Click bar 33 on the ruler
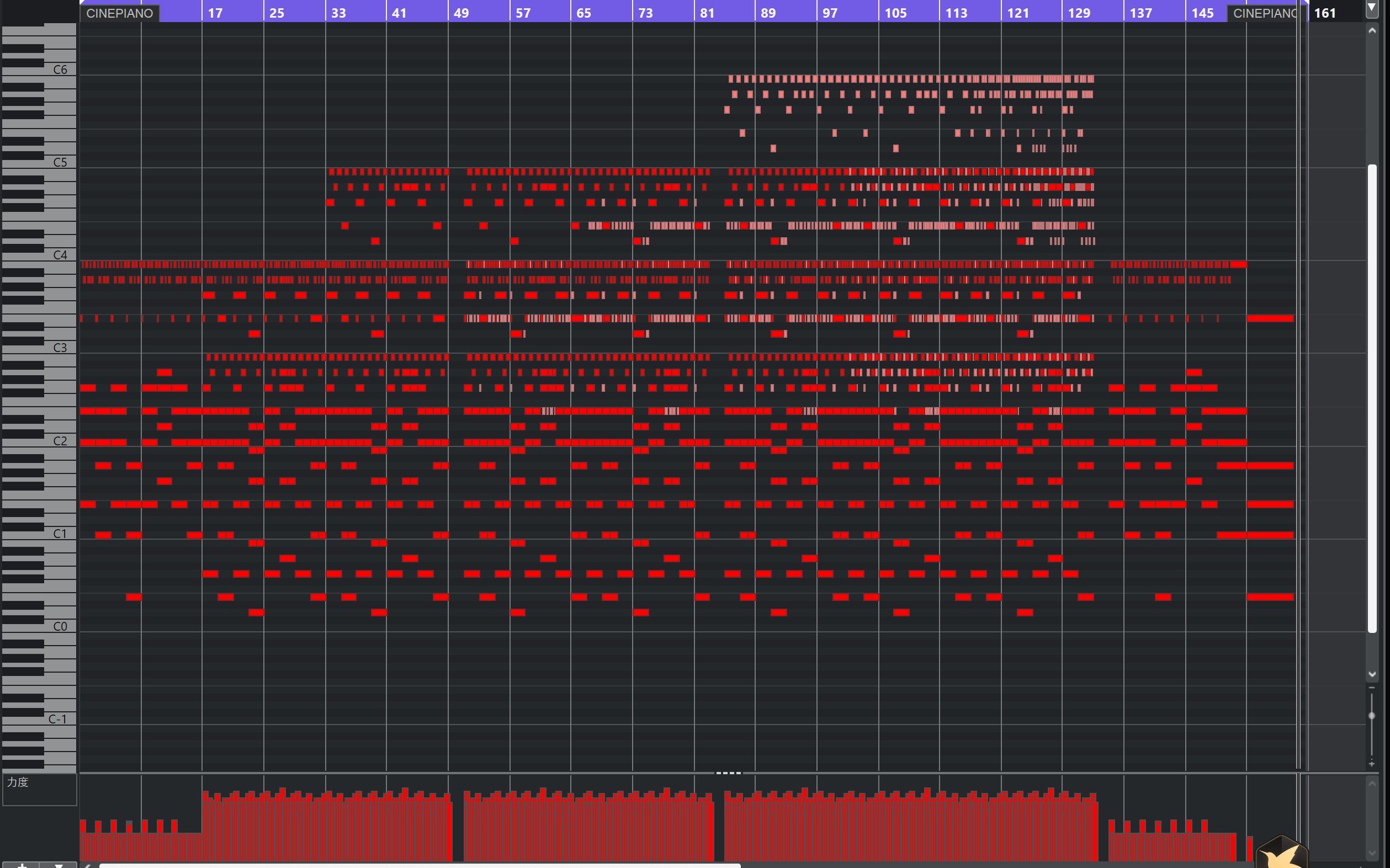This screenshot has width=1390, height=868. click(x=338, y=13)
